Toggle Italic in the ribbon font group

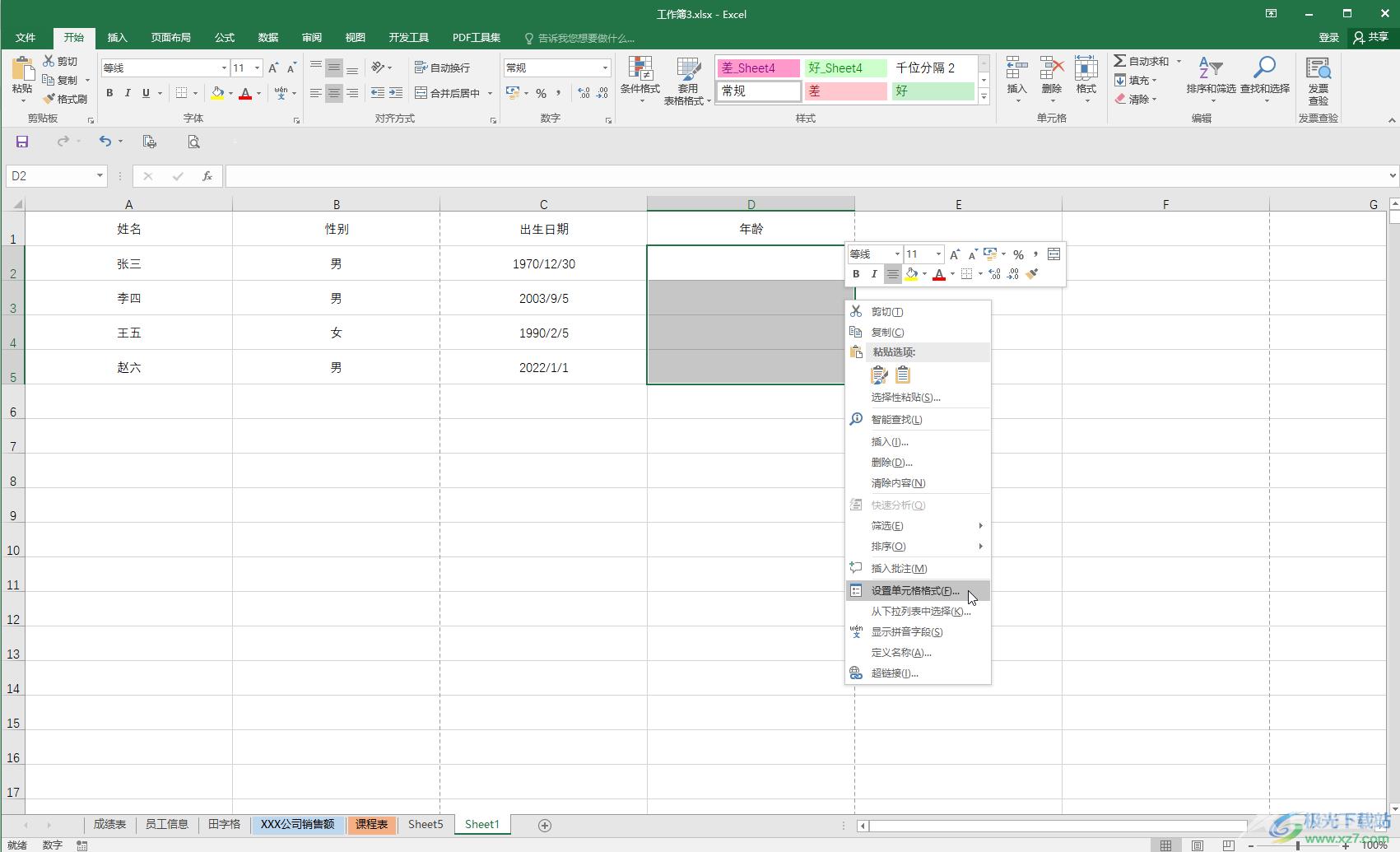128,93
